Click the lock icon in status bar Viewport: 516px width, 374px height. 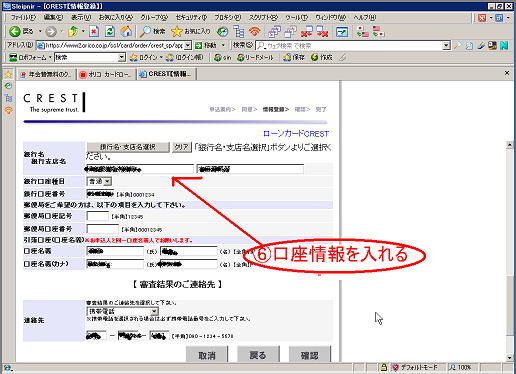[384, 367]
